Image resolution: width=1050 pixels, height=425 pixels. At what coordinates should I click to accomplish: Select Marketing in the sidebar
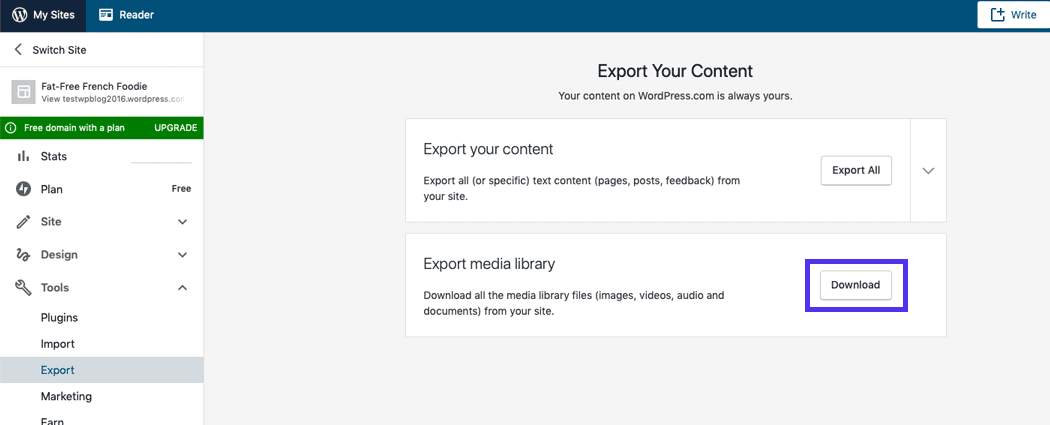pyautogui.click(x=66, y=396)
